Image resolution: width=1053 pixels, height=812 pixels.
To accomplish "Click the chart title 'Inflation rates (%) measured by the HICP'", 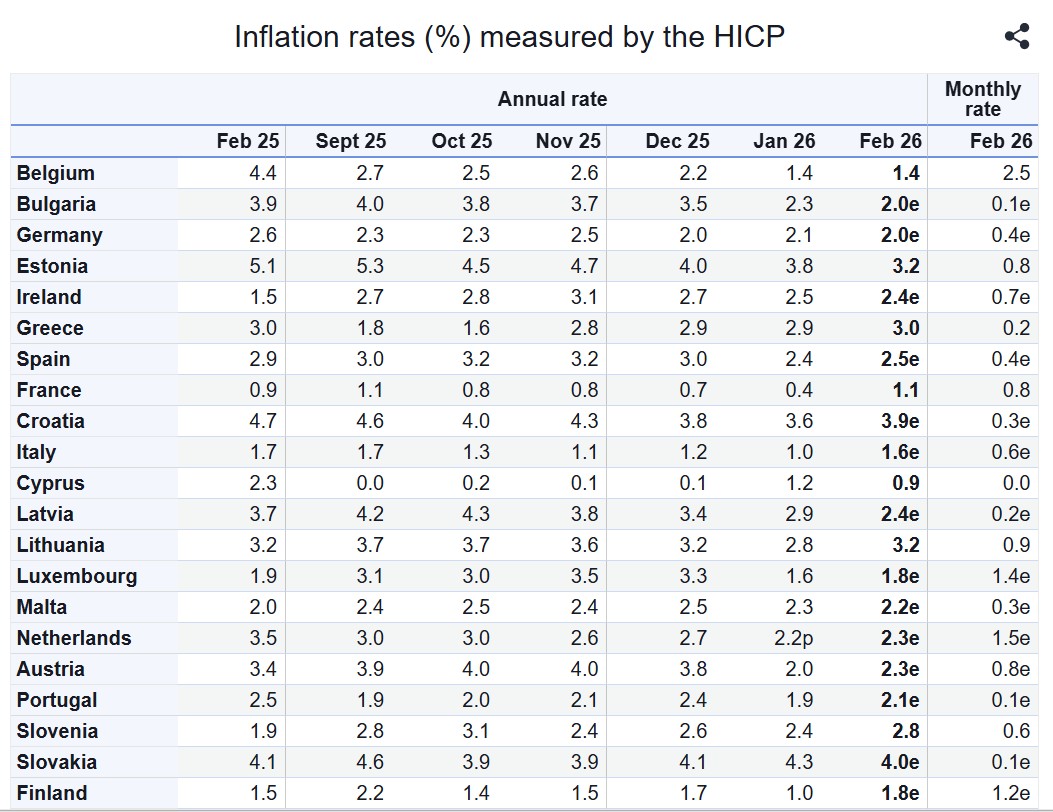I will click(509, 37).
